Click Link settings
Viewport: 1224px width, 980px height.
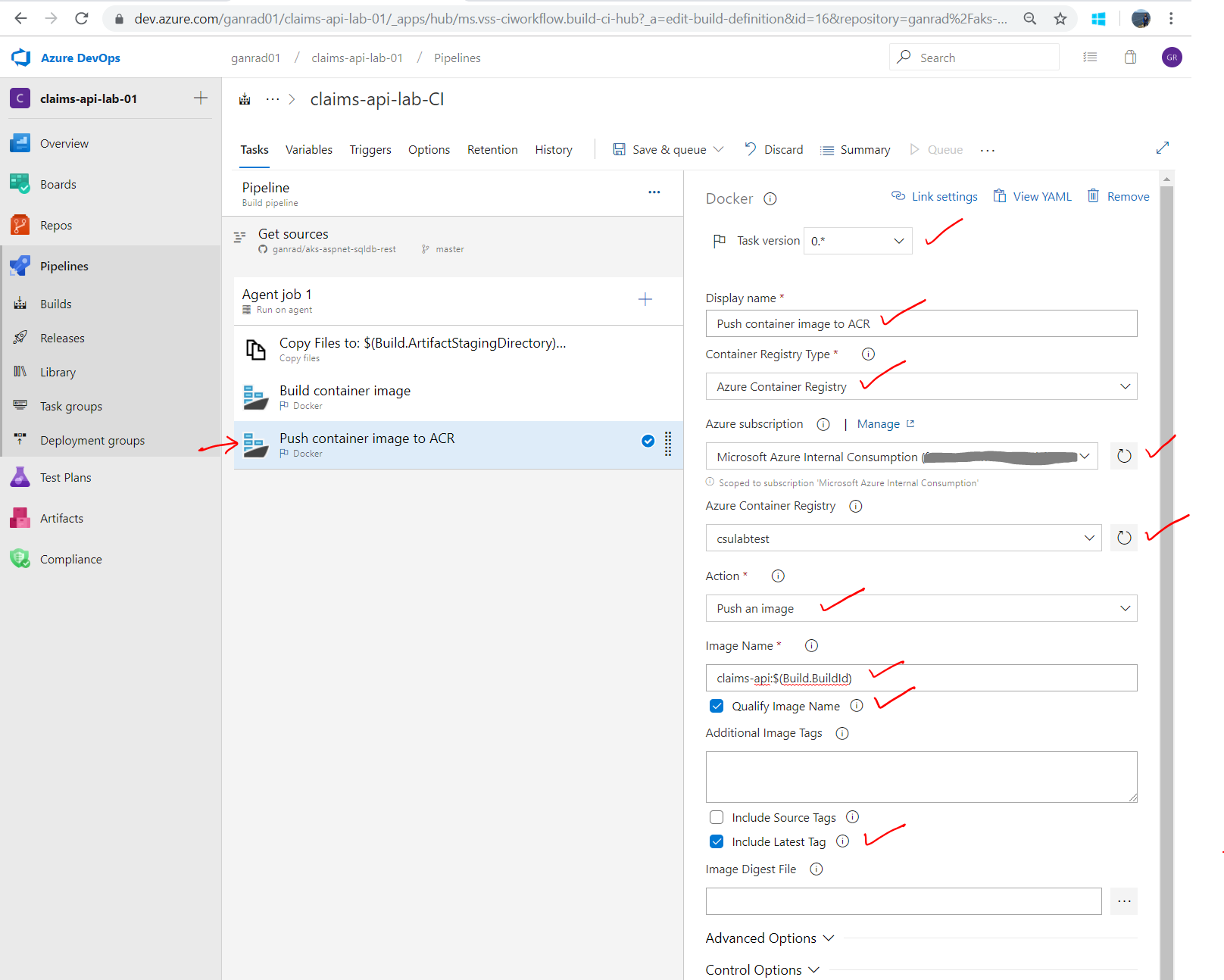tap(935, 196)
